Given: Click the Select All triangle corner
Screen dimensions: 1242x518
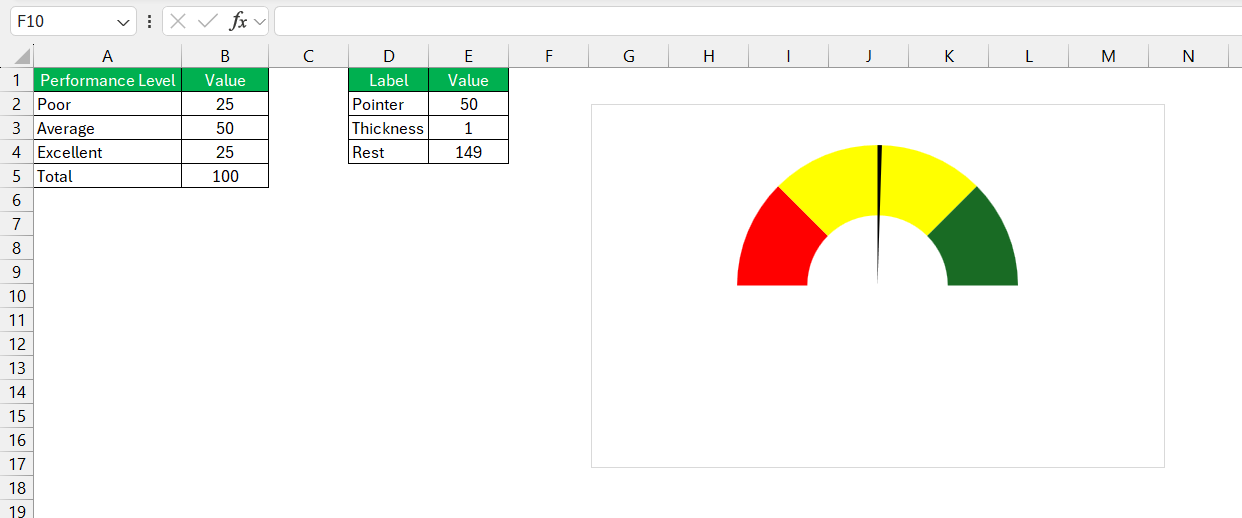Looking at the screenshot, I should [x=21, y=57].
